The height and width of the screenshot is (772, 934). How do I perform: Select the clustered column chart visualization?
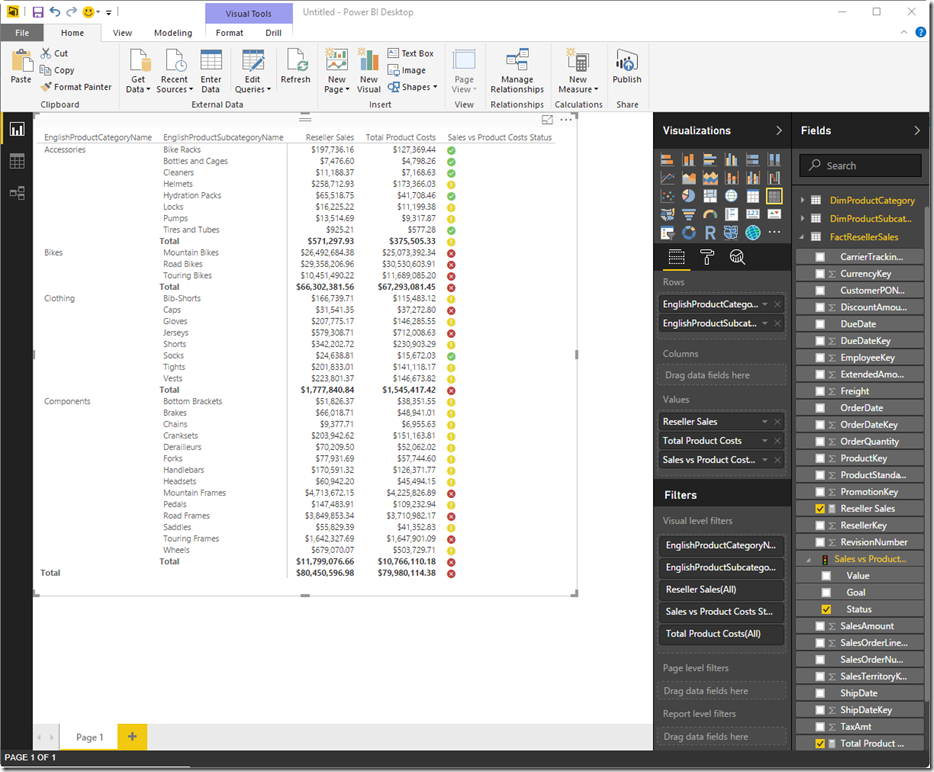(x=731, y=160)
